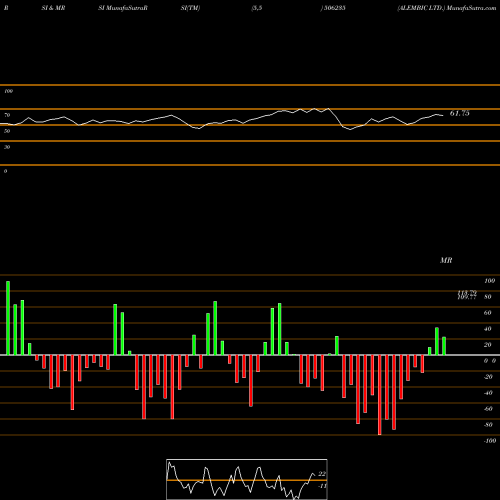Click the RSI axis label '70'
Image resolution: width=500 pixels, height=500 pixels.
[7, 115]
